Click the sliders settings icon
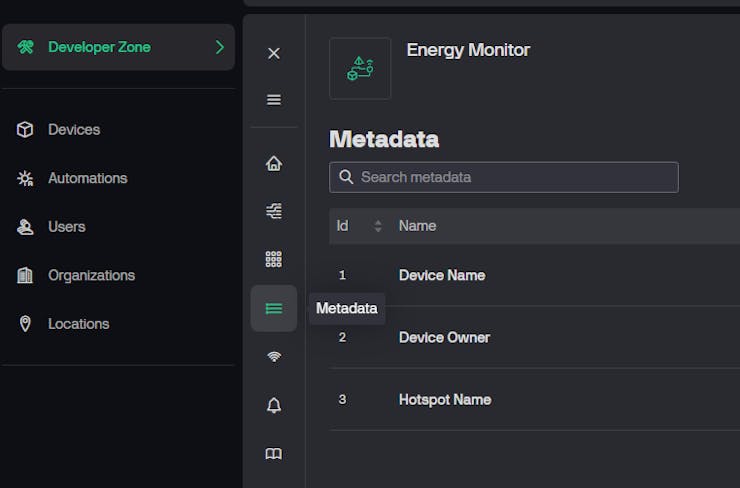The width and height of the screenshot is (740, 488). point(273,211)
